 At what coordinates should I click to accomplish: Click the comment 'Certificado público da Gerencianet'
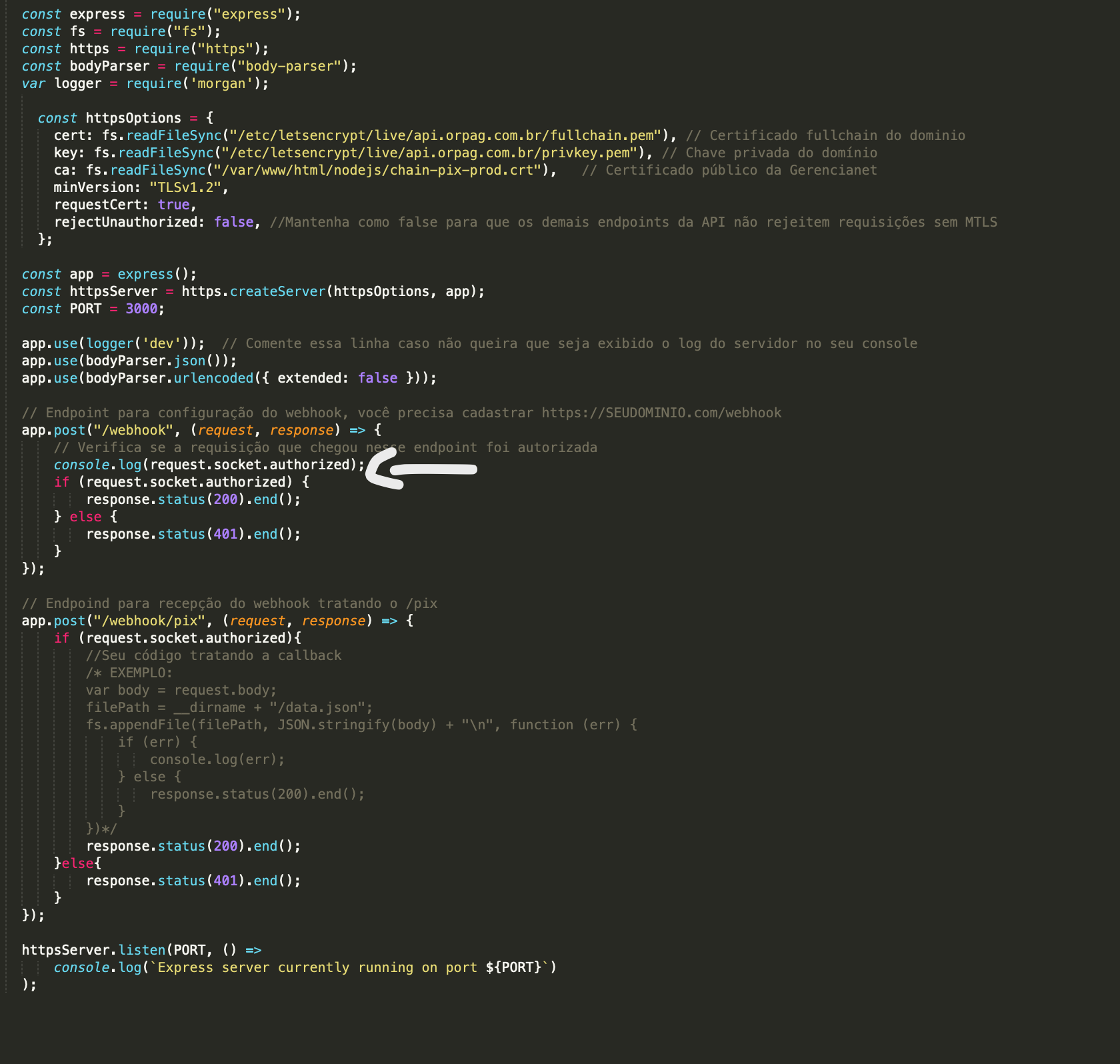pos(729,170)
